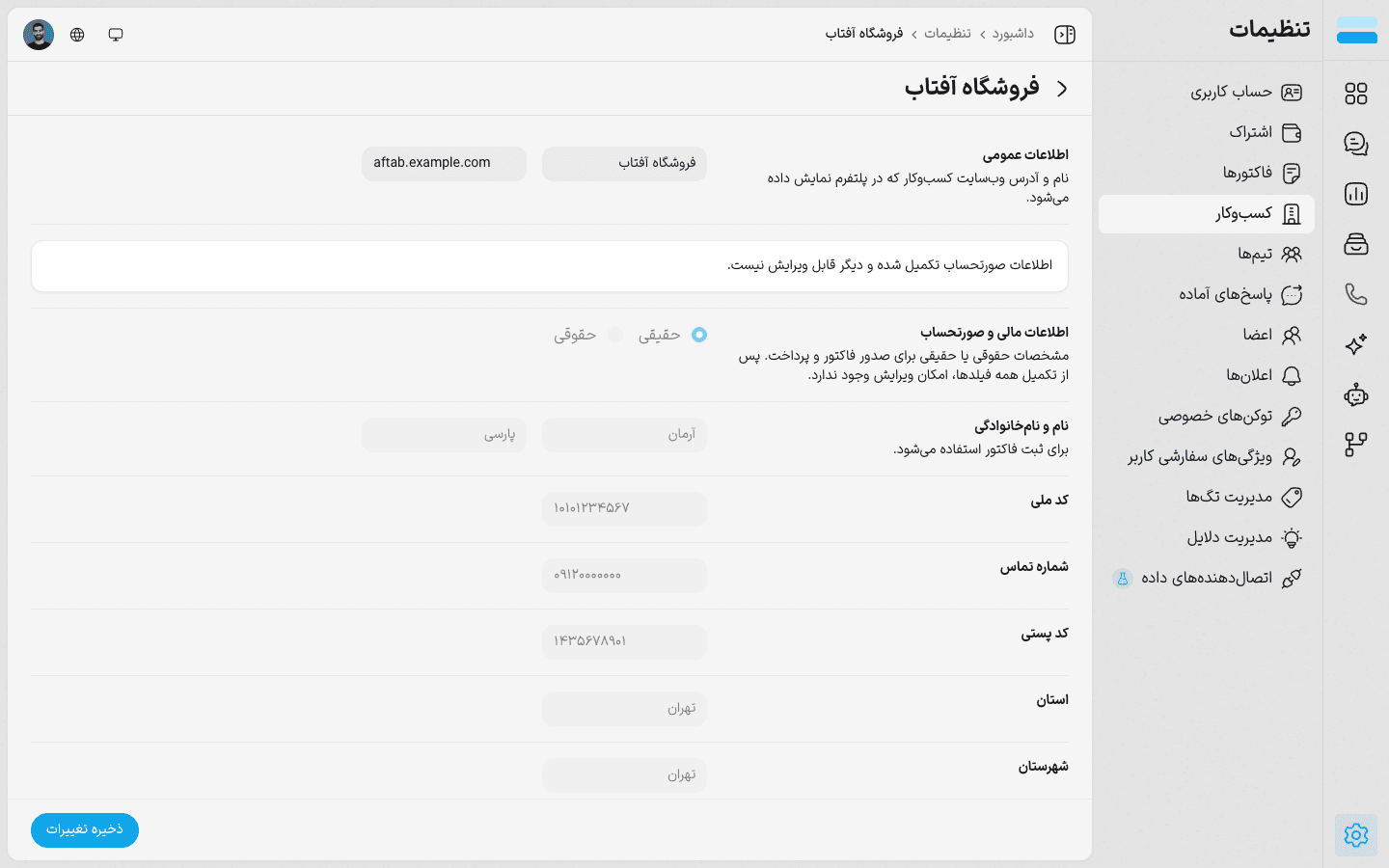Viewport: 1389px width, 868px height.
Task: Click the پاسخ‌های آماده bubble icon
Action: [x=1292, y=294]
